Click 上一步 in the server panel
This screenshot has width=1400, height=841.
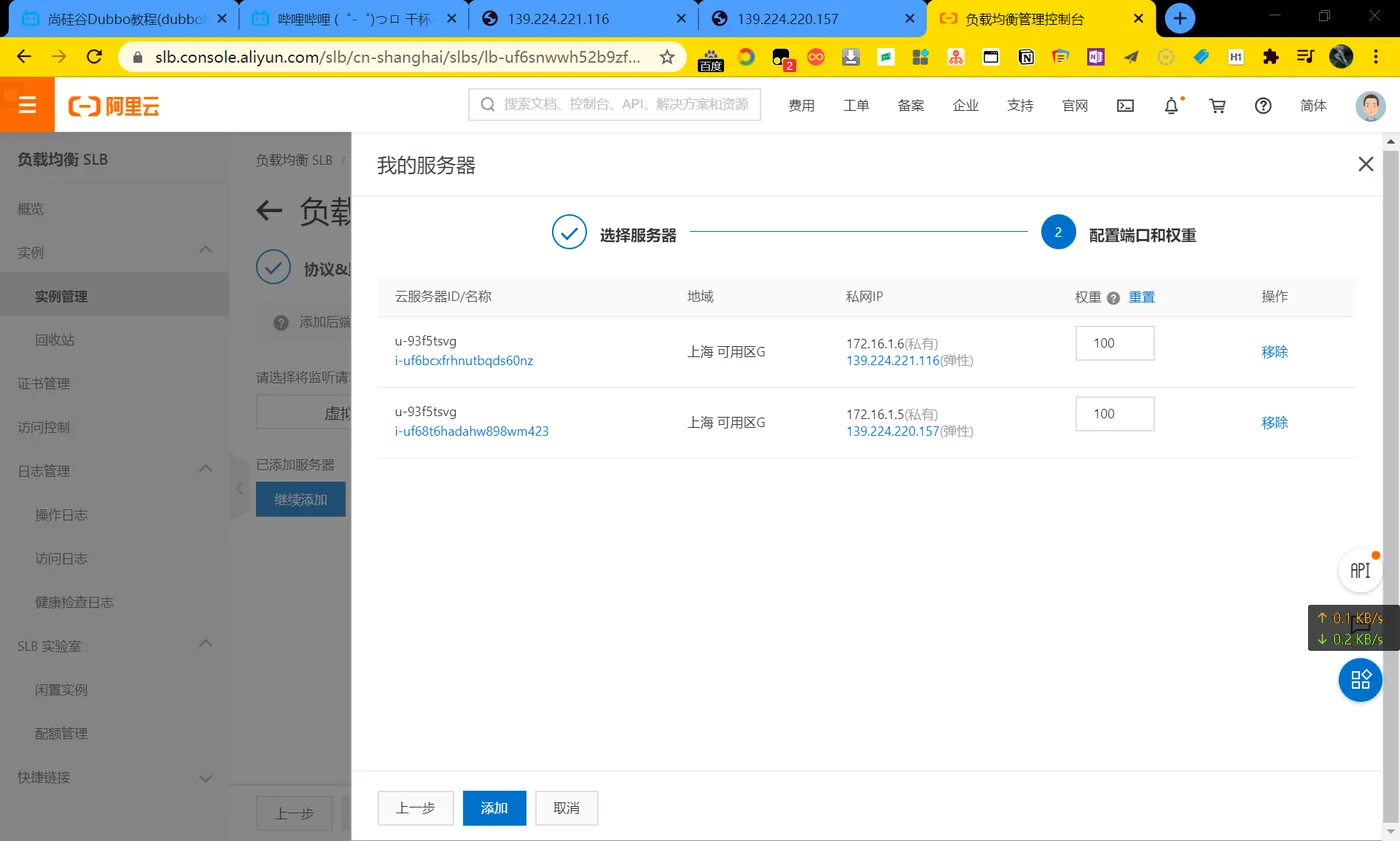point(415,808)
